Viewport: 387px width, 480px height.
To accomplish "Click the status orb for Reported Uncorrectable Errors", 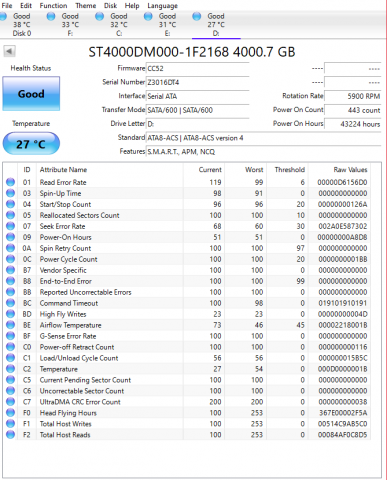I will pyautogui.click(x=11, y=292).
